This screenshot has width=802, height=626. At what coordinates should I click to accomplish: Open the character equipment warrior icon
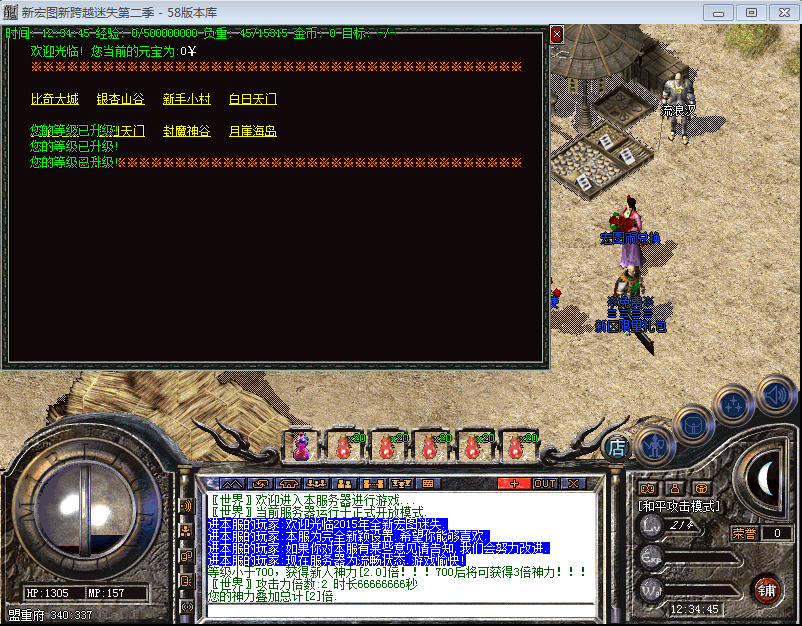coord(654,446)
